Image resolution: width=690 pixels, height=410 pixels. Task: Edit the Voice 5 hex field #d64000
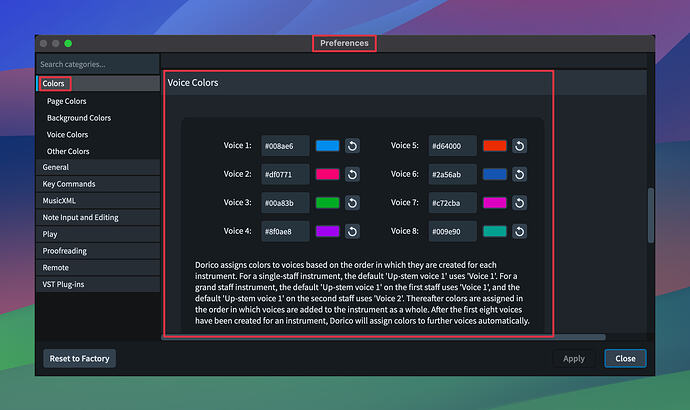452,146
